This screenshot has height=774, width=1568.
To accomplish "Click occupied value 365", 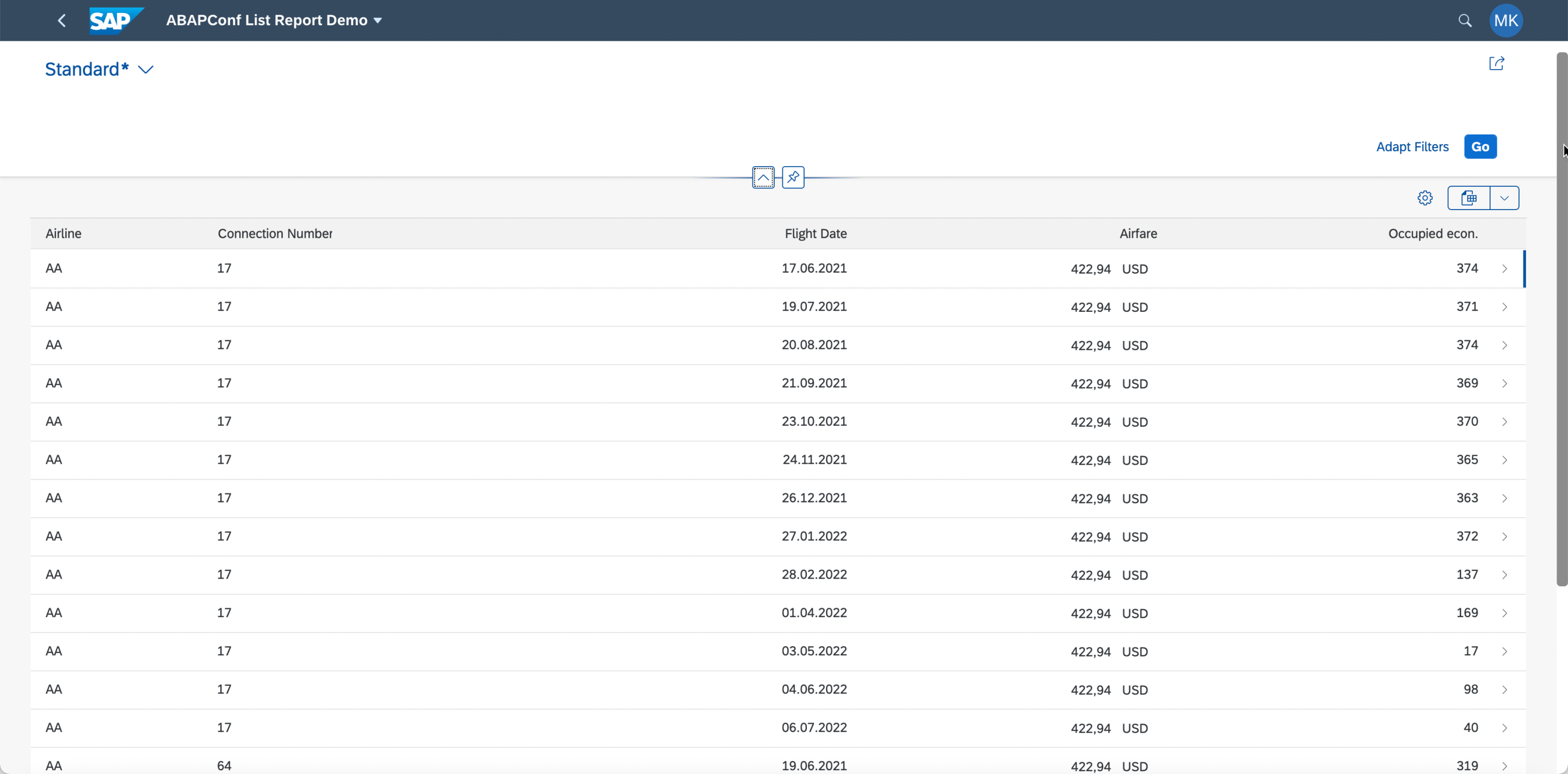I will point(1467,460).
